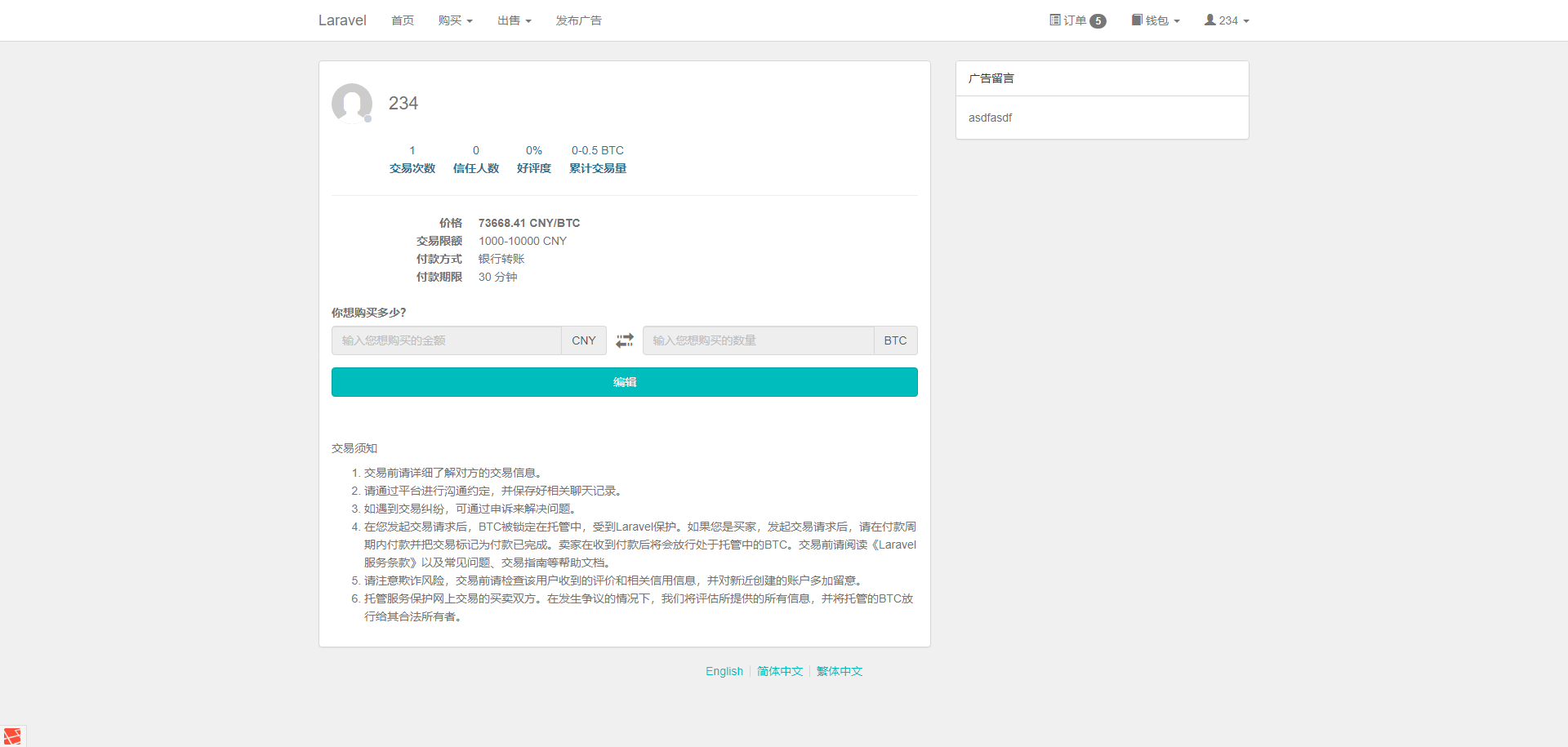Open the 出售 sell dropdown
The width and height of the screenshot is (1568, 747).
[x=514, y=20]
